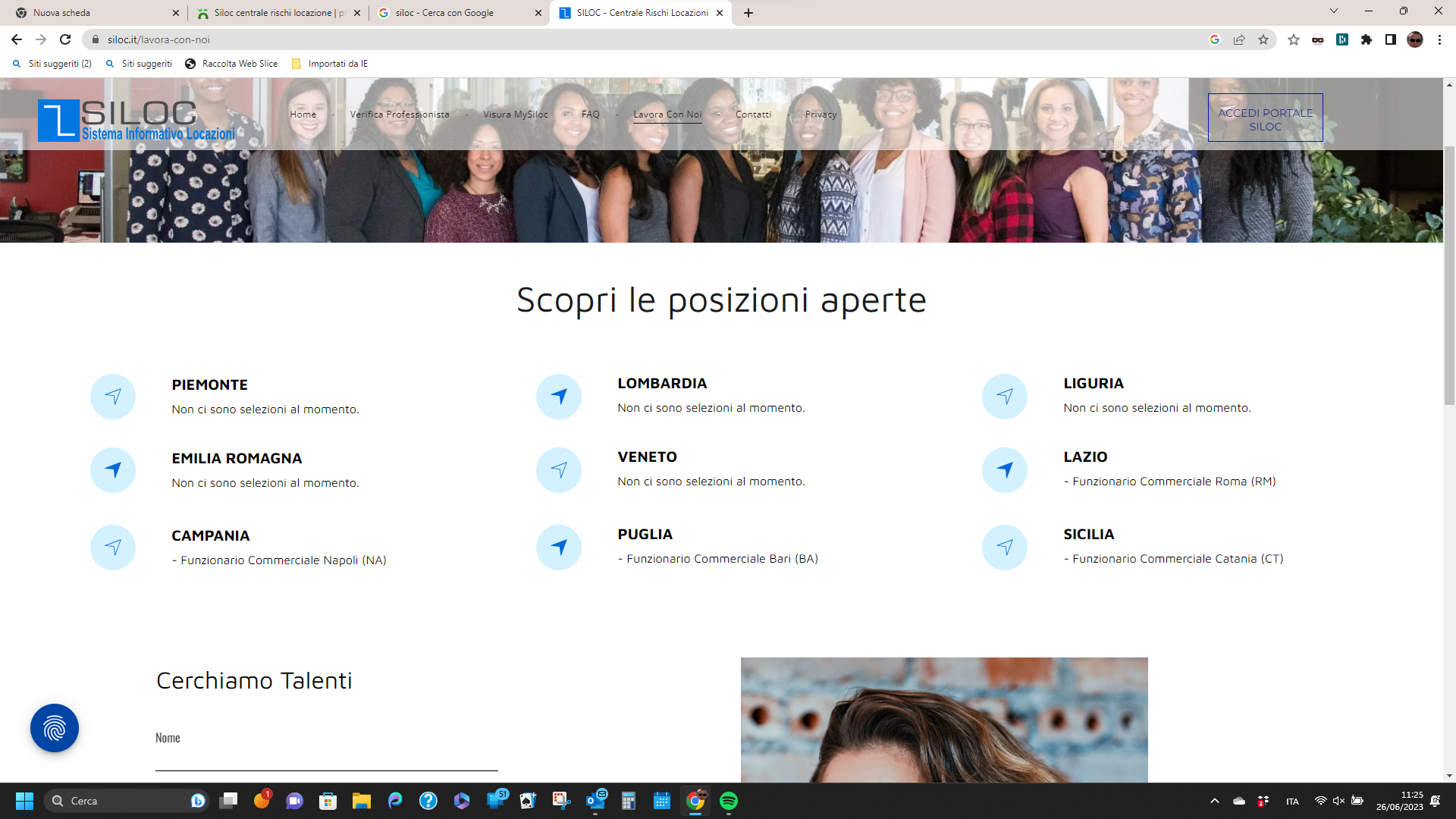The height and width of the screenshot is (819, 1456).
Task: Open the Microsoft Store taskbar icon
Action: 328,801
